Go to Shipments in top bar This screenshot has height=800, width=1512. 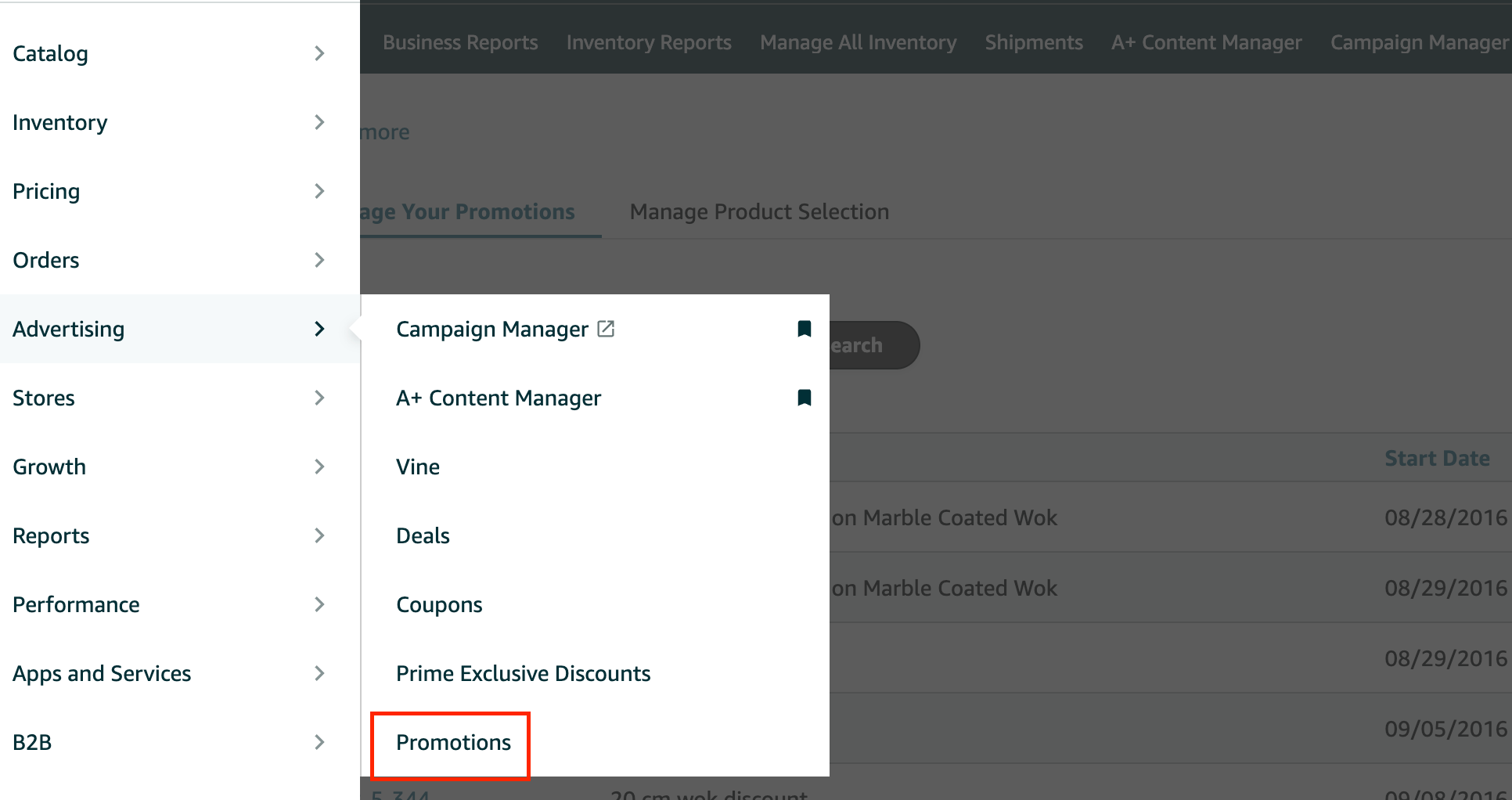coord(1034,42)
